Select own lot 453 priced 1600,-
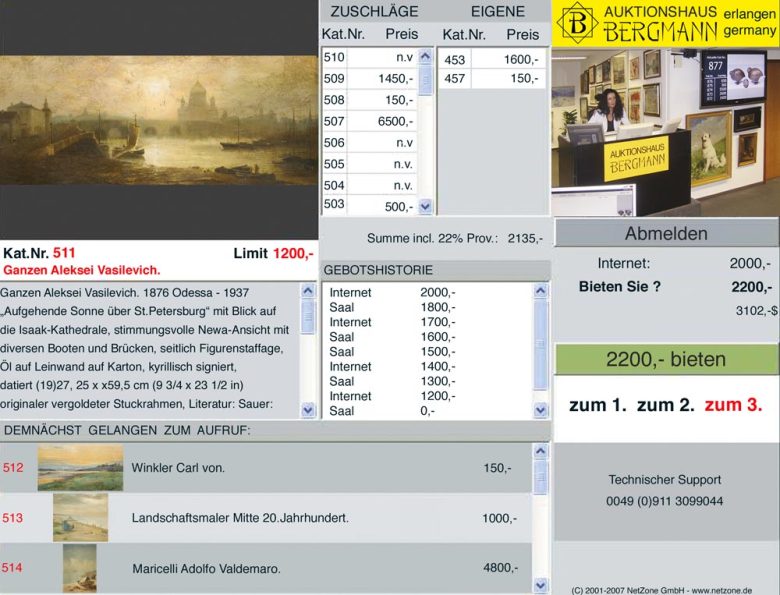780x595 pixels. (x=491, y=60)
